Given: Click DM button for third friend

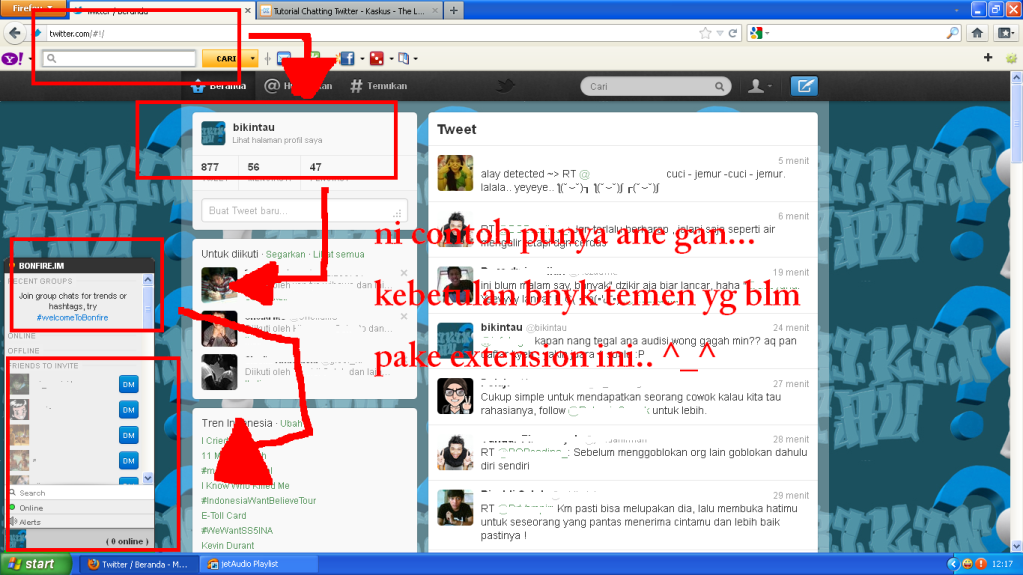Looking at the screenshot, I should (129, 435).
